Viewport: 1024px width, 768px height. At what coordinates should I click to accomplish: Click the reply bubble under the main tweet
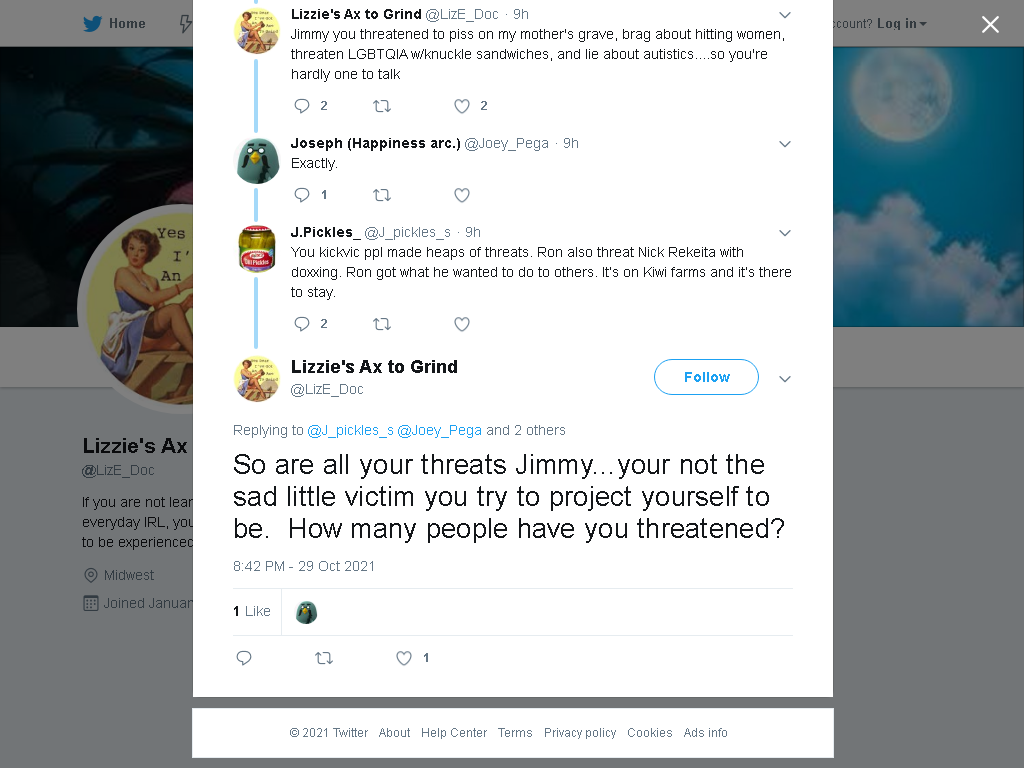(x=244, y=658)
